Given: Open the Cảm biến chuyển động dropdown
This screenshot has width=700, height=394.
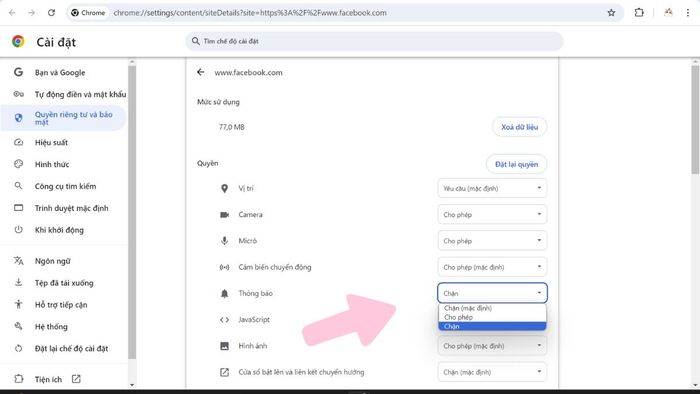Looking at the screenshot, I should click(492, 267).
